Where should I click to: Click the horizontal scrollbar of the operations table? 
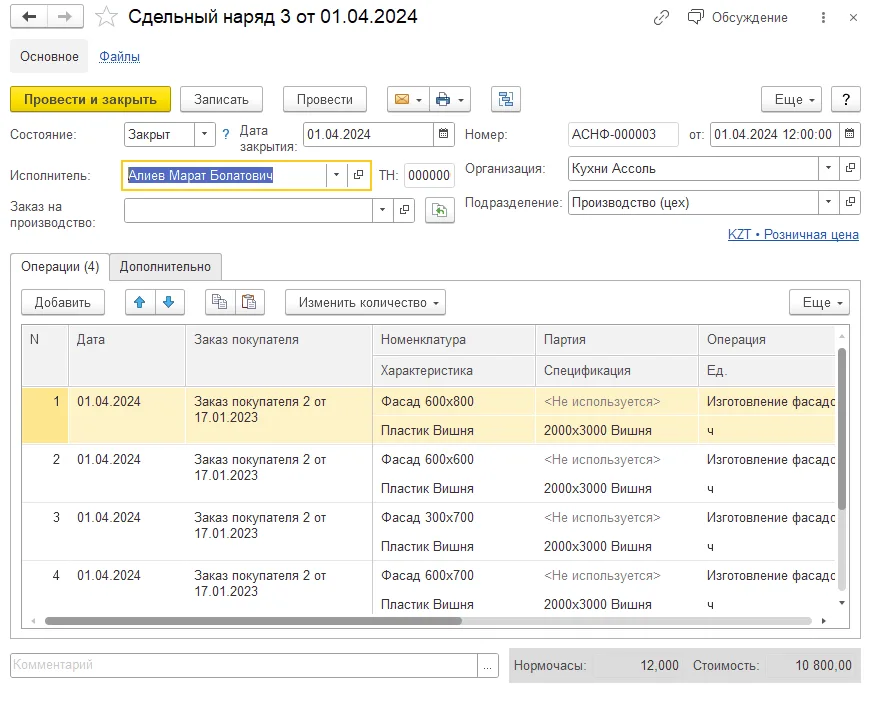click(x=253, y=621)
